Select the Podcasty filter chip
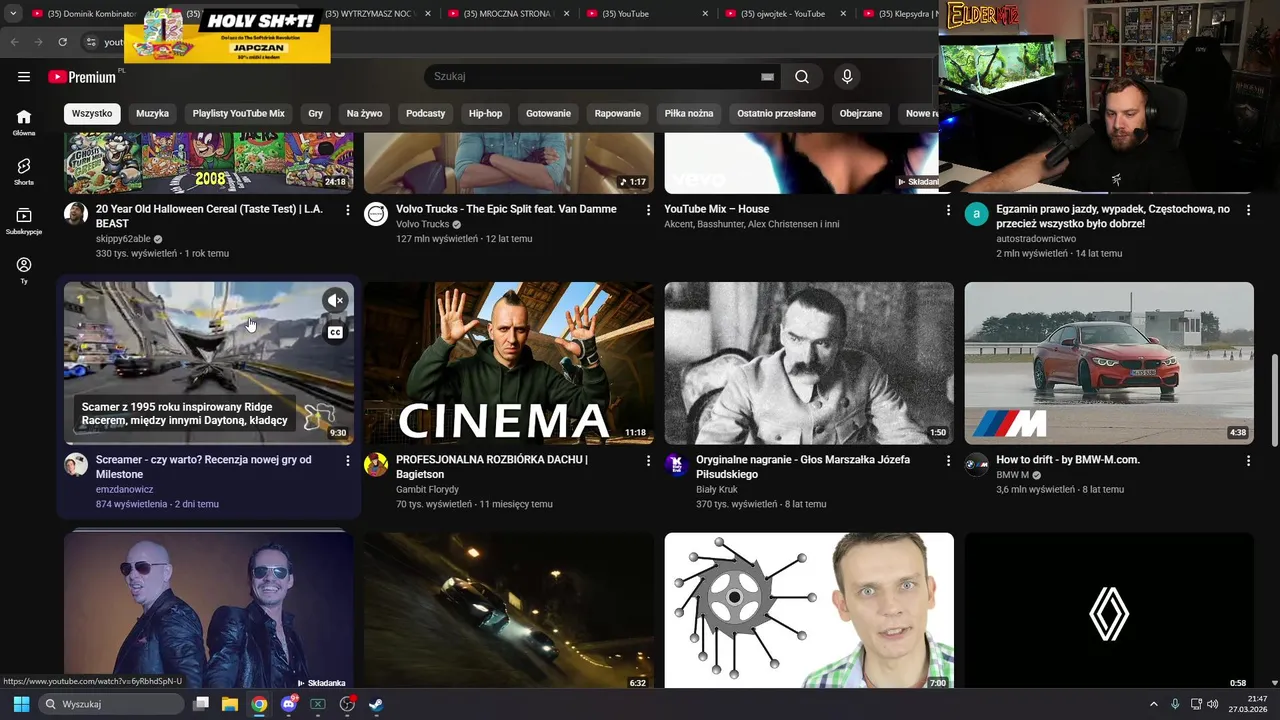Screen dimensions: 1280x720 coord(426,114)
